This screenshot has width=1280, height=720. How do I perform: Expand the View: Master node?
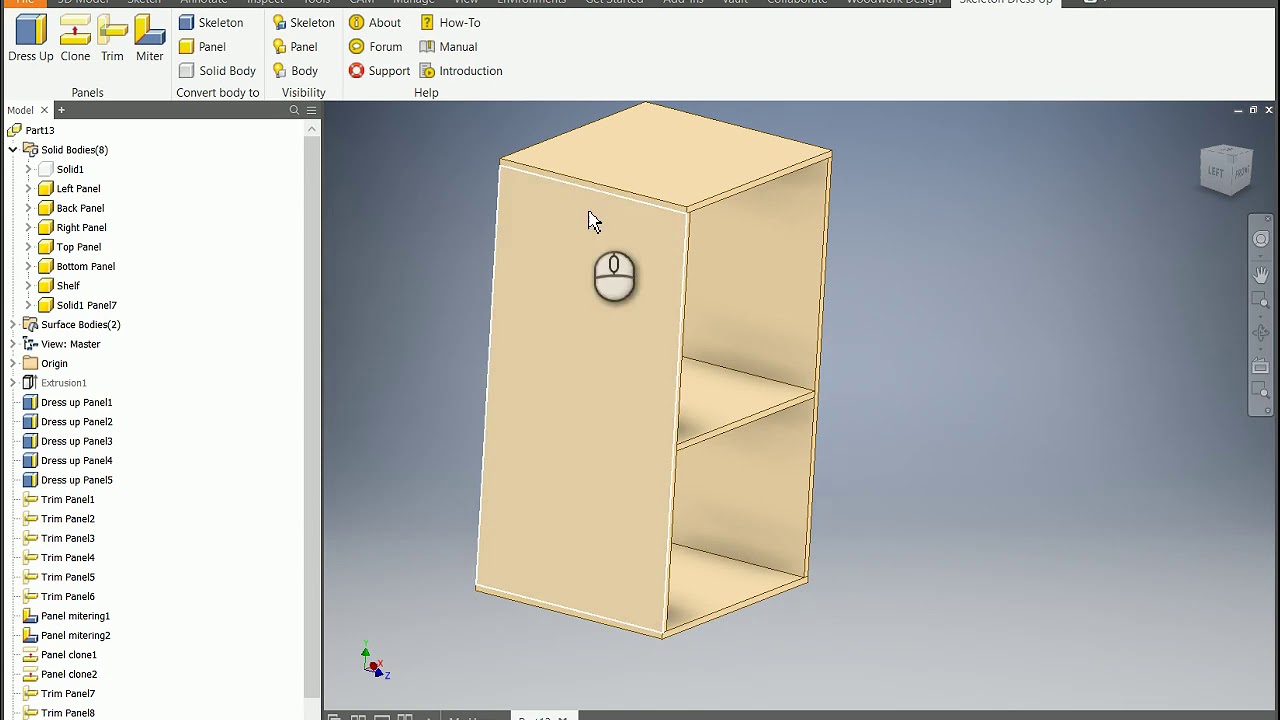coord(13,344)
